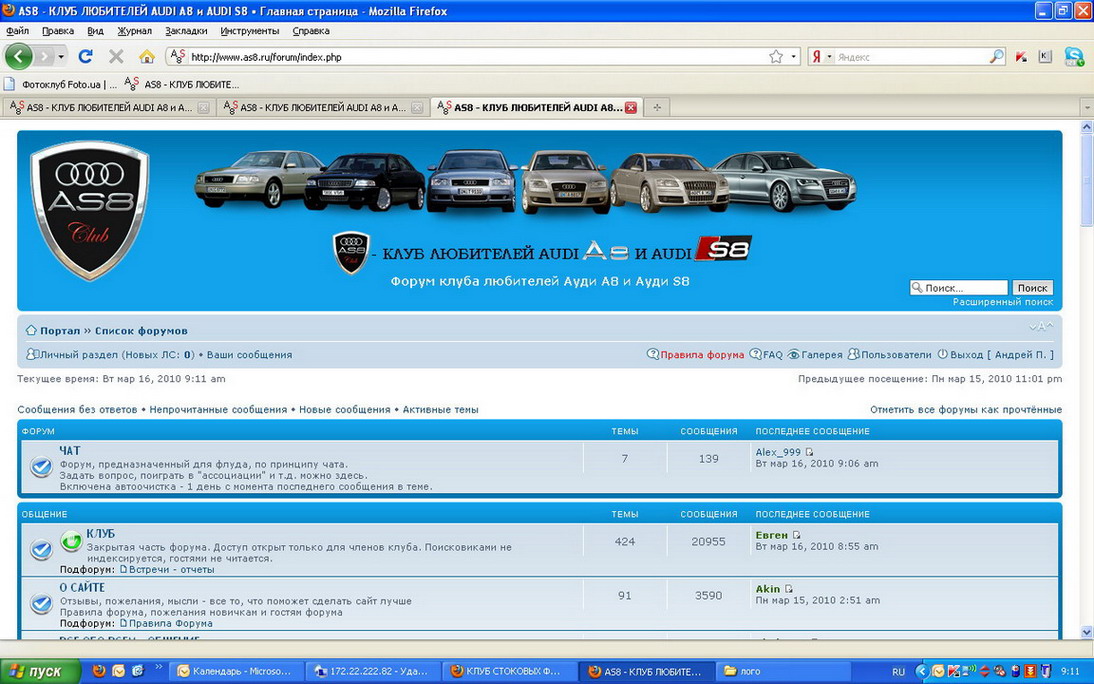Open the back/forward history dropdown arrow
Image resolution: width=1094 pixels, height=684 pixels.
pyautogui.click(x=61, y=57)
